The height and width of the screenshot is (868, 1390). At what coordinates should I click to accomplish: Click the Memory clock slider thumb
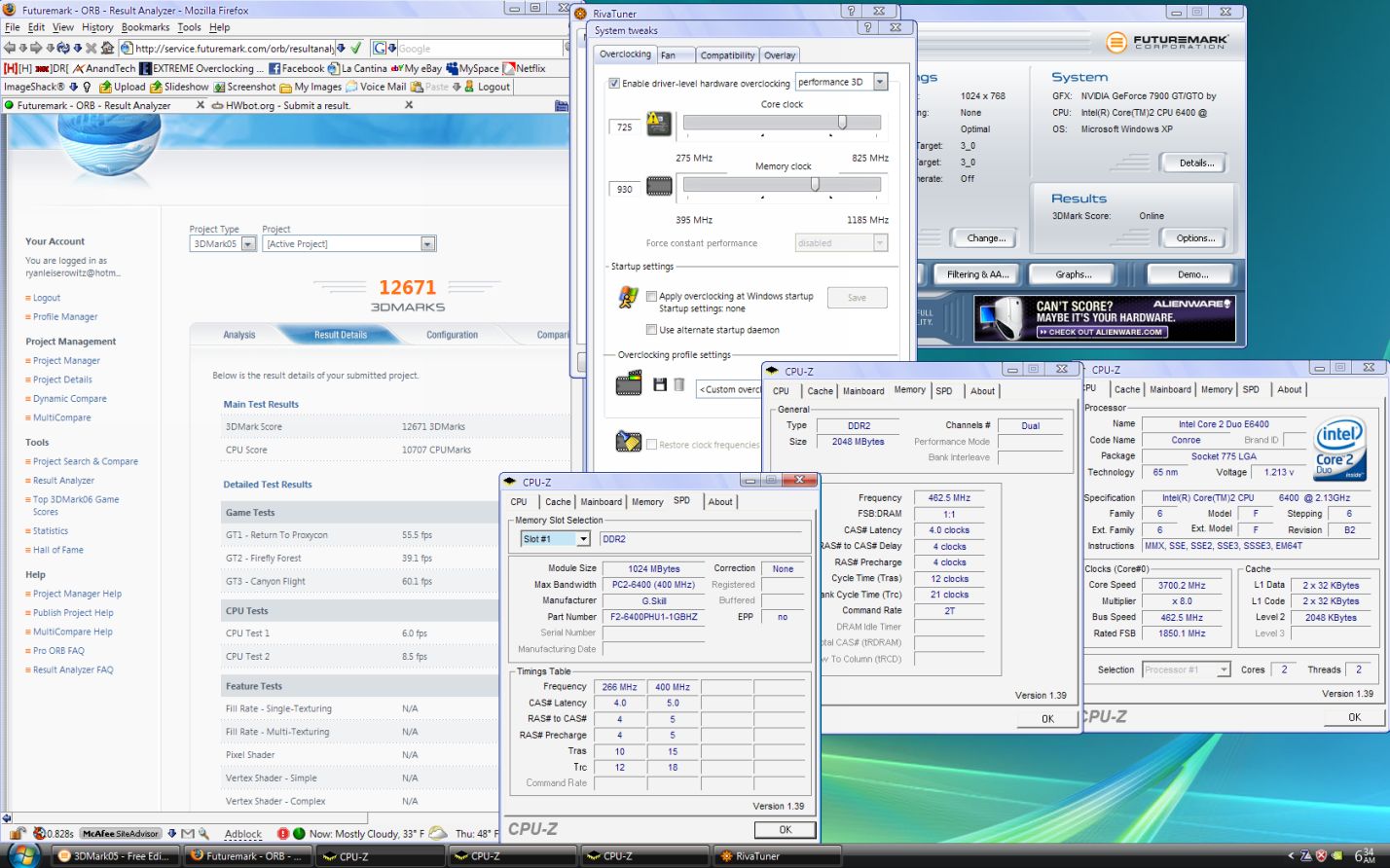click(x=815, y=184)
